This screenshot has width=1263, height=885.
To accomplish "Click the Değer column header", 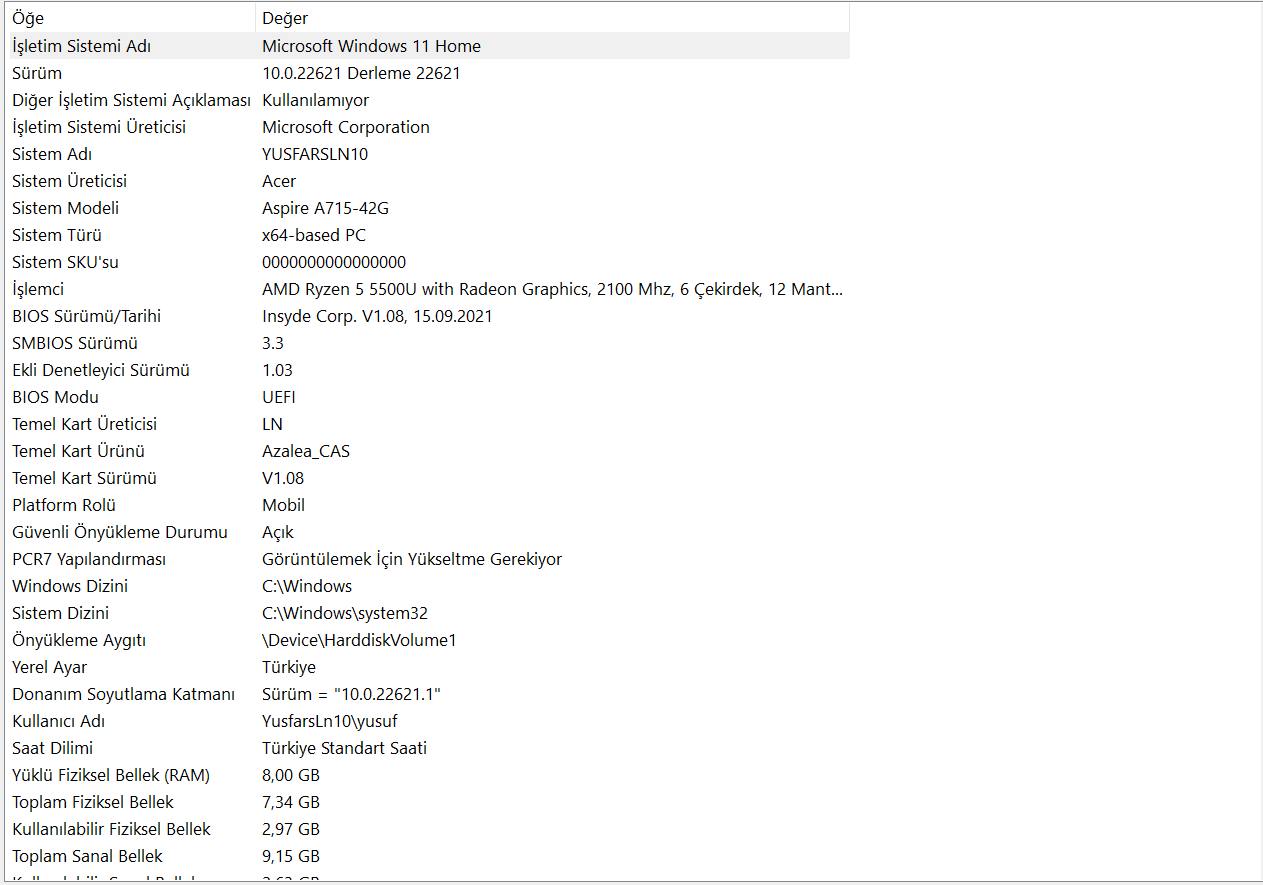I will pos(552,18).
